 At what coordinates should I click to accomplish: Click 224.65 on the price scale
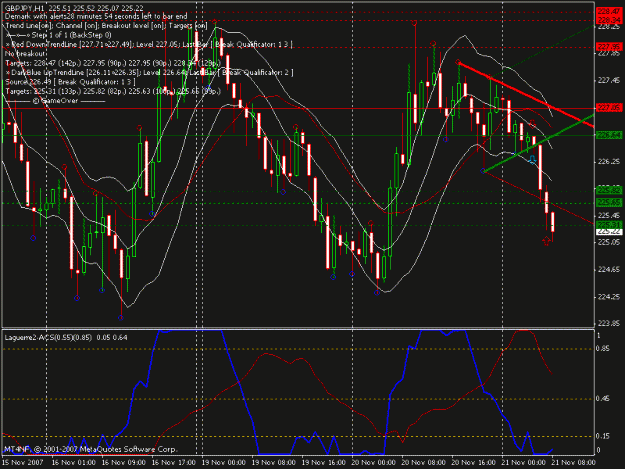(x=609, y=269)
